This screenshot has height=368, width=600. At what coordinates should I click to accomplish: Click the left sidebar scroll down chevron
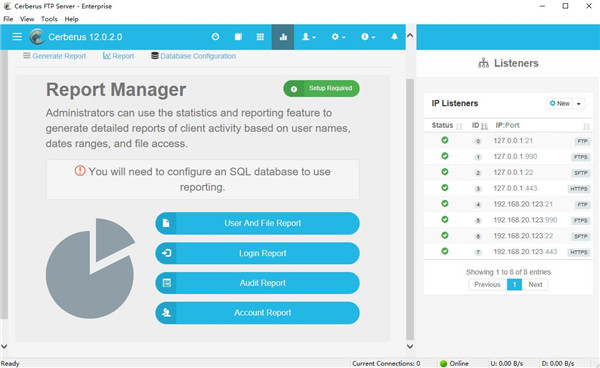tap(4, 347)
